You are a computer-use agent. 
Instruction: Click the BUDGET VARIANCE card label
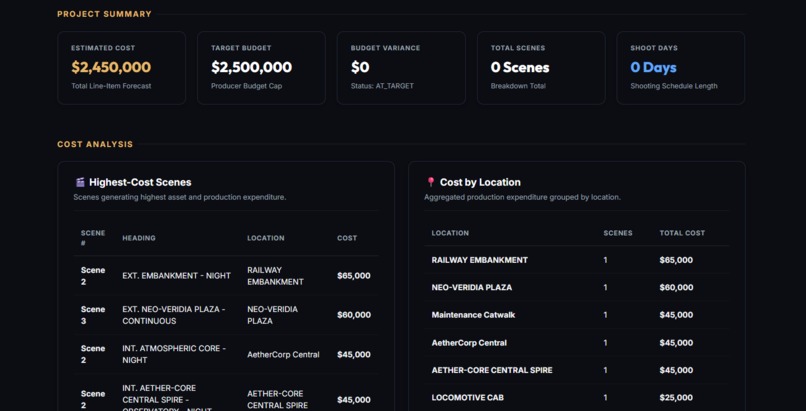(x=386, y=48)
